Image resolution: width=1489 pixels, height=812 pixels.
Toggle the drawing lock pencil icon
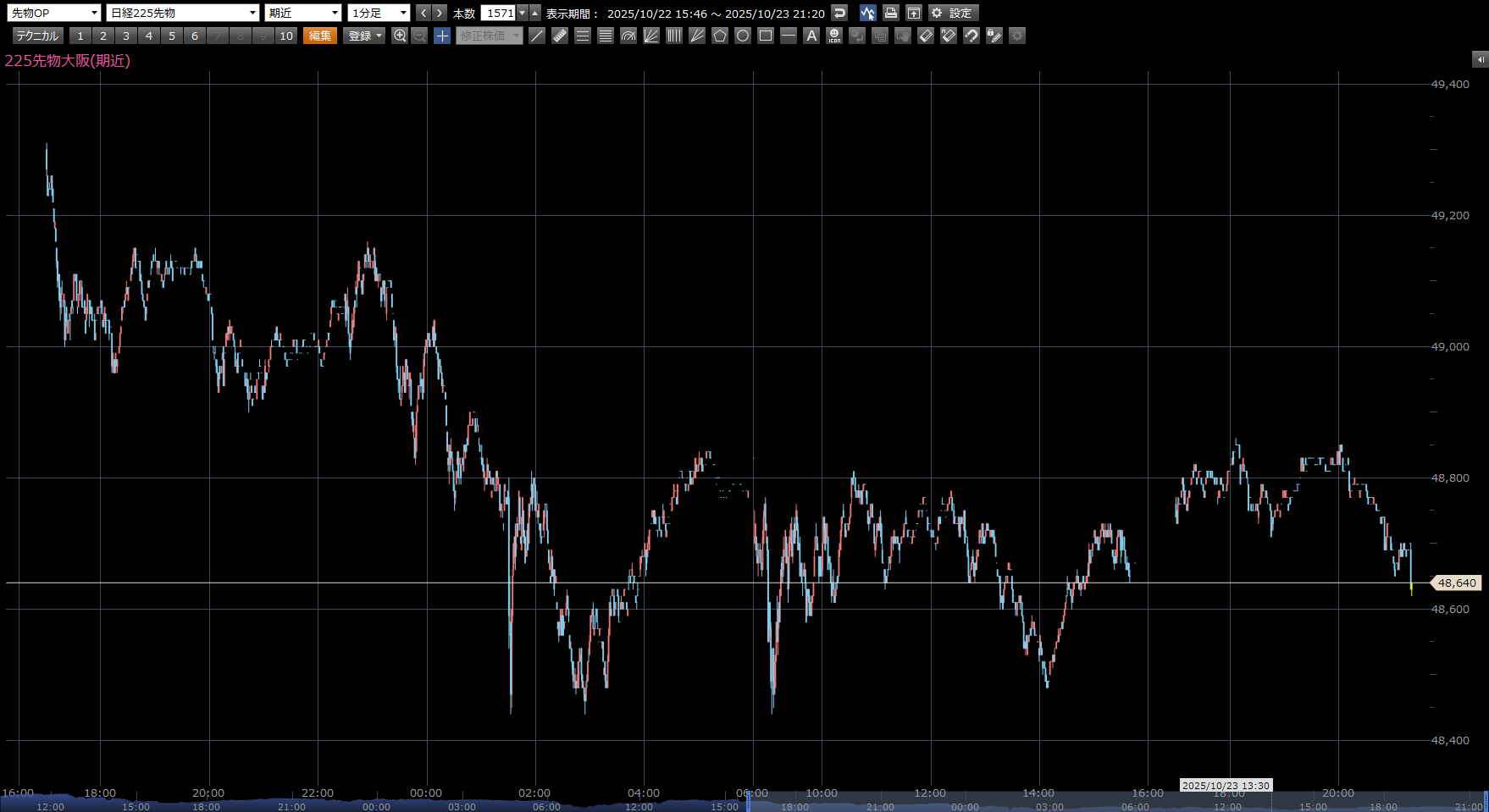point(994,36)
